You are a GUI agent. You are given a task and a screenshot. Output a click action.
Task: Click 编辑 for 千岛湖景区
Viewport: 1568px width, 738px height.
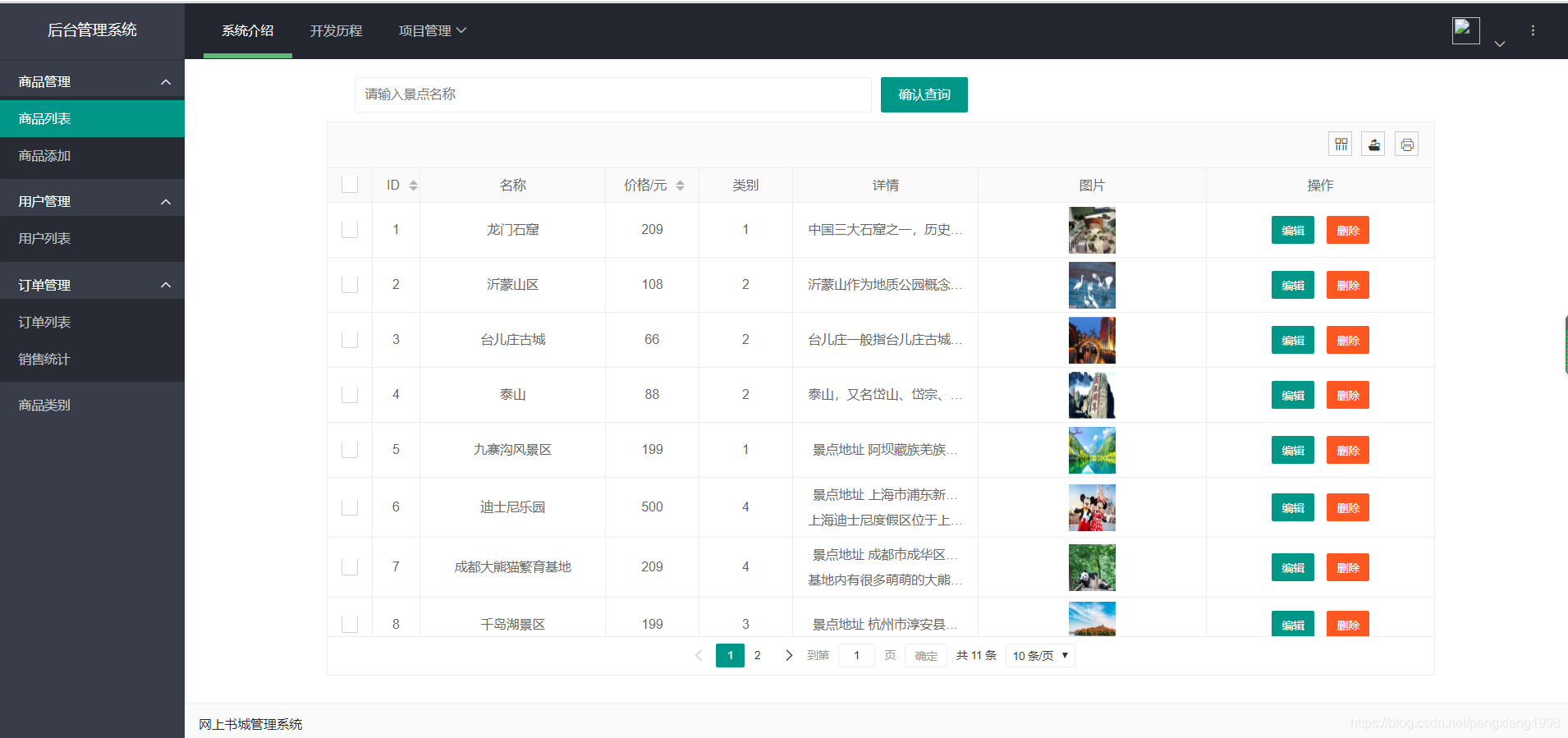1293,624
